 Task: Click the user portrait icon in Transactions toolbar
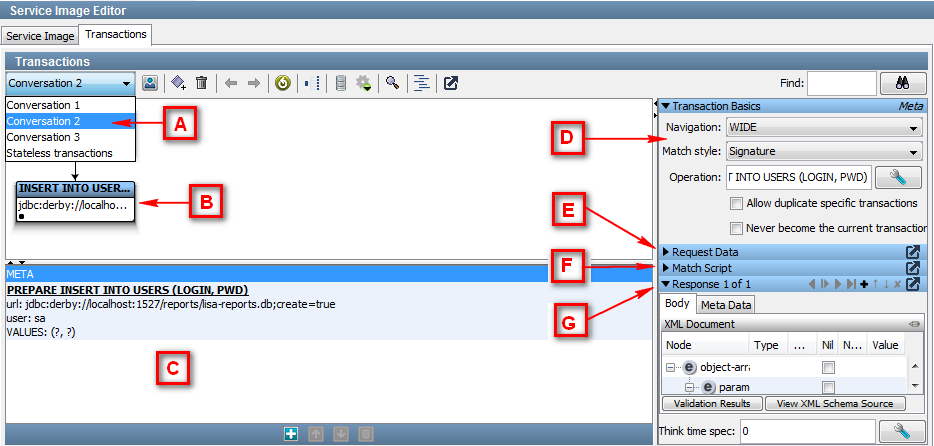tap(151, 83)
